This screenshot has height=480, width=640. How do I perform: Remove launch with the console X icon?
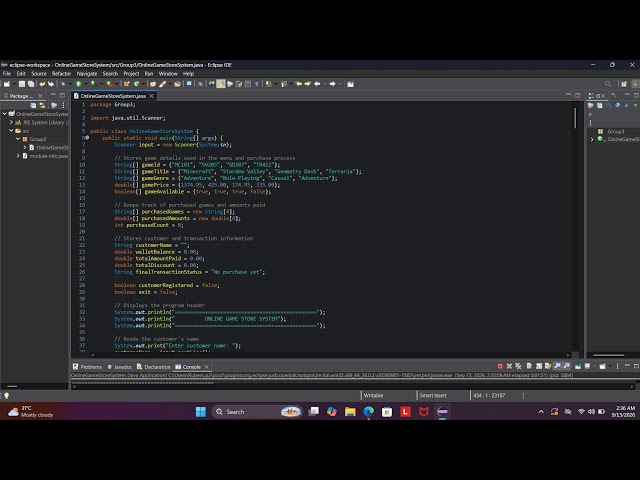509,366
